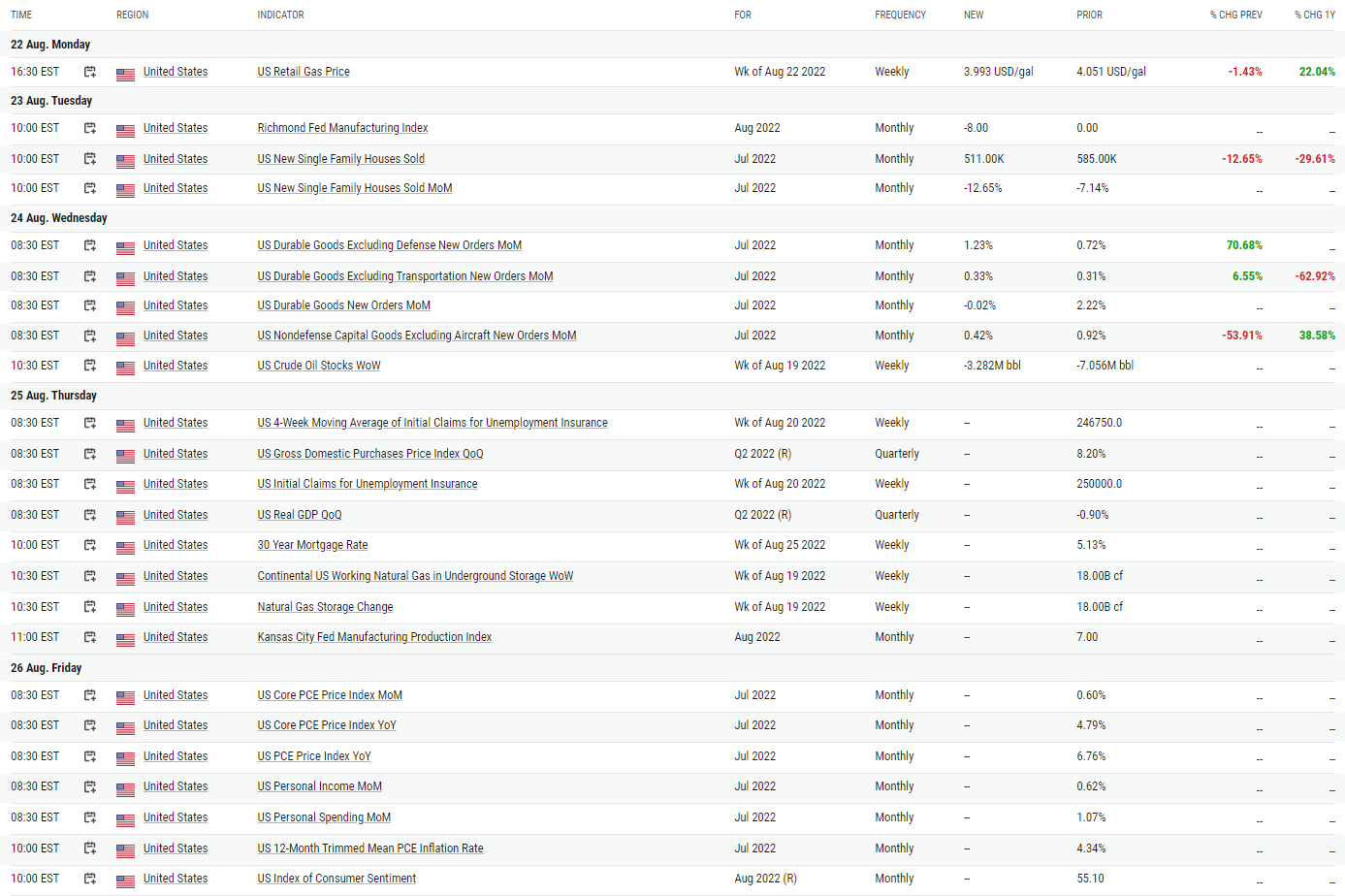The width and height of the screenshot is (1345, 896).
Task: Click calendar icon in US Durable Goods Excluding Defense row
Action: [90, 245]
